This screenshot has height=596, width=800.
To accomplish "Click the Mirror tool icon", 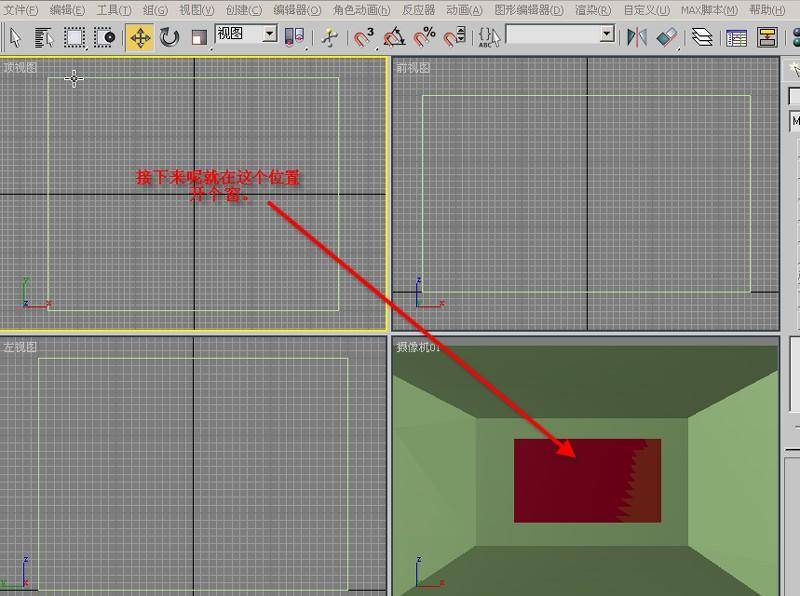I will [x=636, y=38].
